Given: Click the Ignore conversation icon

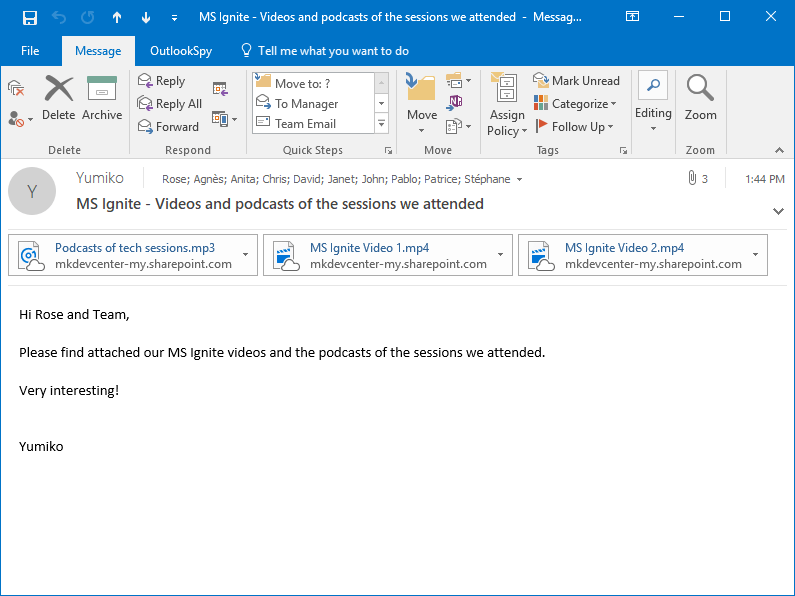Looking at the screenshot, I should tap(16, 88).
